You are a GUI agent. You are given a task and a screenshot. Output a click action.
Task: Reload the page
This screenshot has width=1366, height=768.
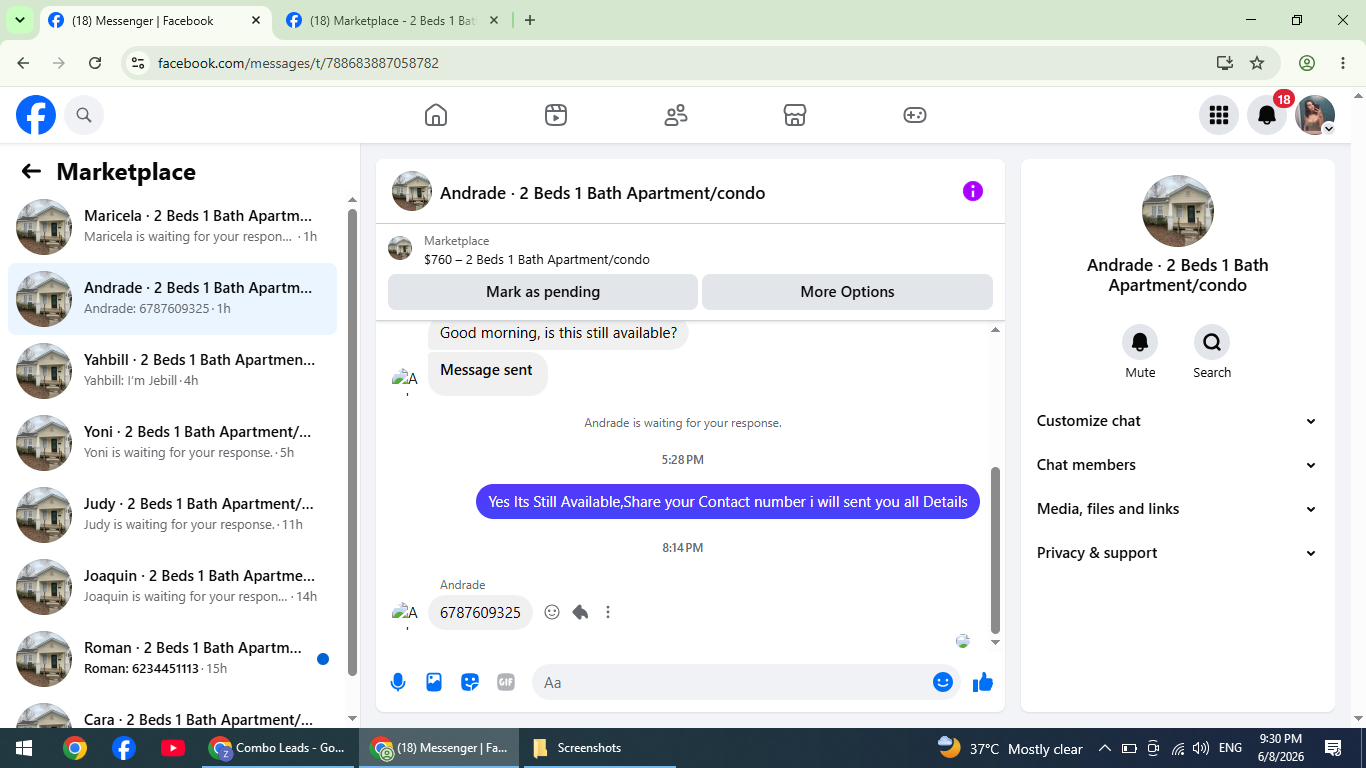pos(95,63)
